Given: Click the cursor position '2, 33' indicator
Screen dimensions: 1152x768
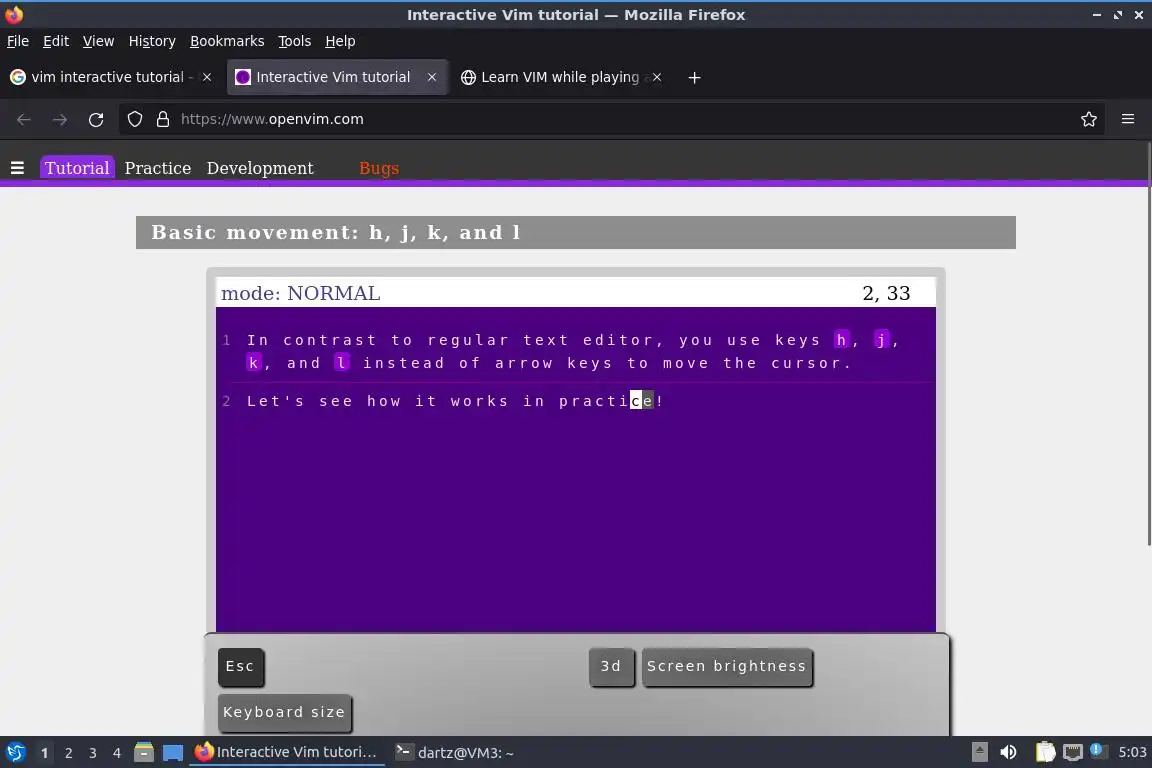Looking at the screenshot, I should coord(886,293).
